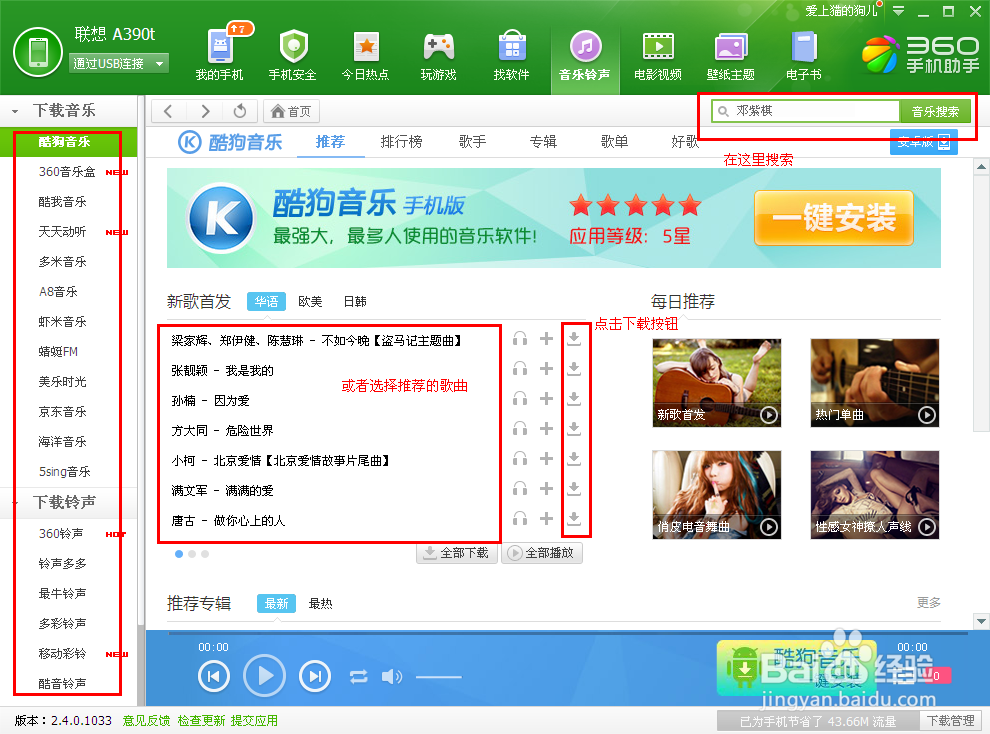Open the 俏皮电音舞曲 playlist thumbnail
This screenshot has width=990, height=734.
pyautogui.click(x=717, y=495)
